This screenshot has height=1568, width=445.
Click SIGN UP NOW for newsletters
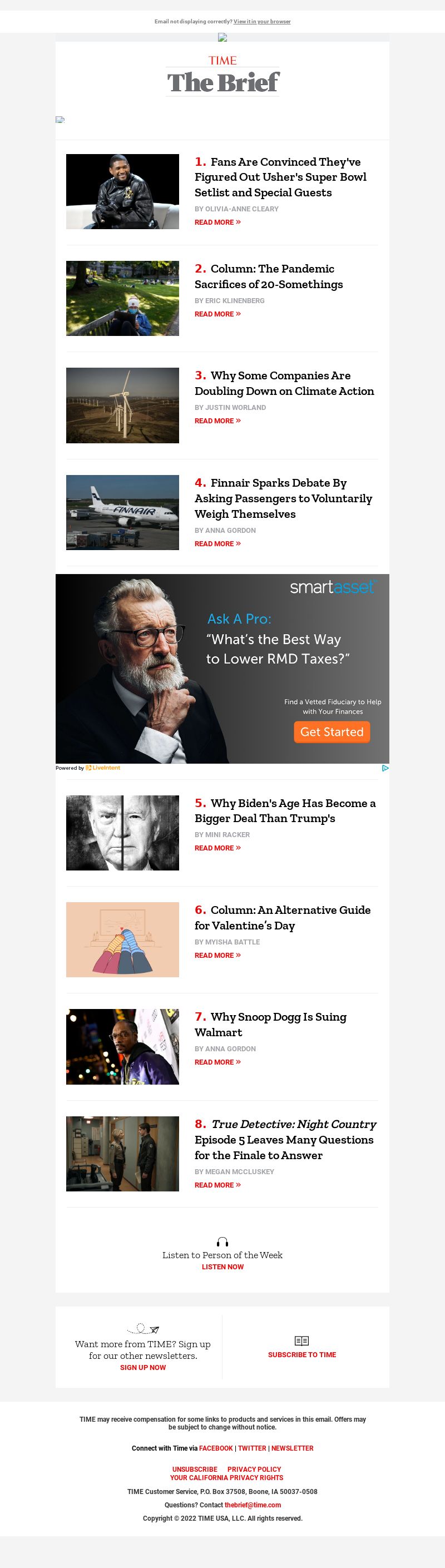coord(143,1367)
